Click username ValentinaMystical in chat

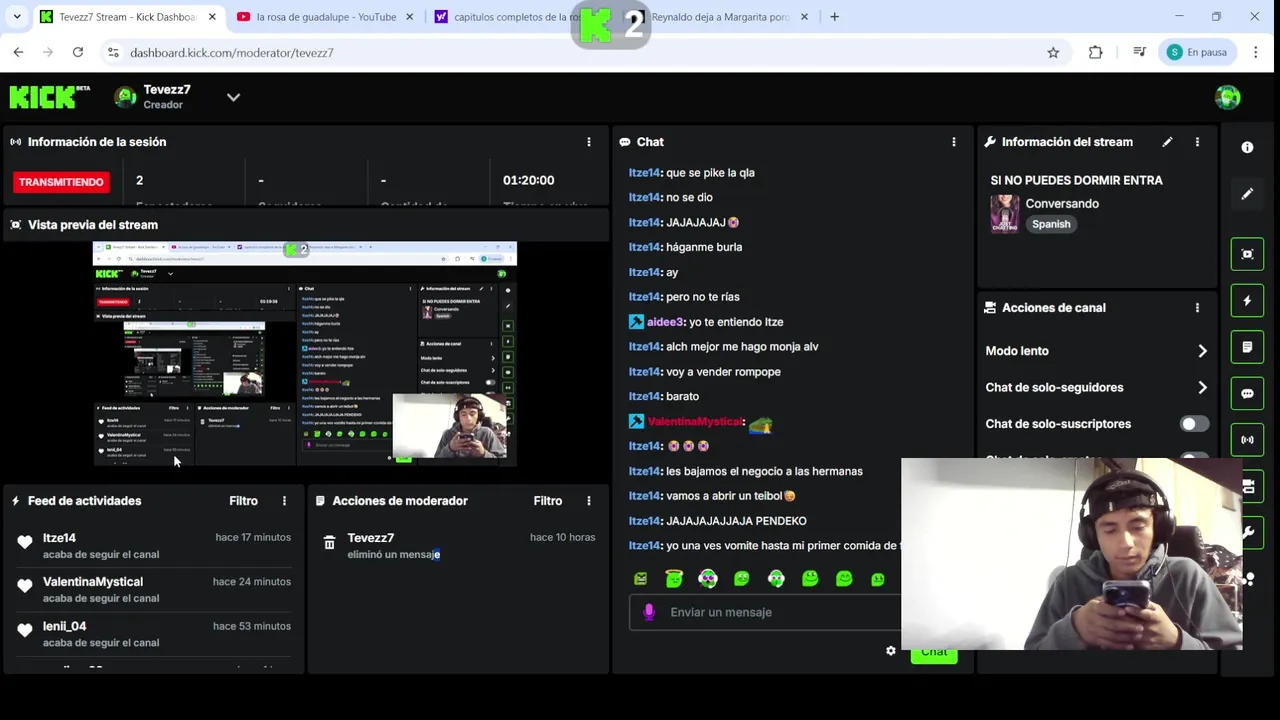pos(695,422)
